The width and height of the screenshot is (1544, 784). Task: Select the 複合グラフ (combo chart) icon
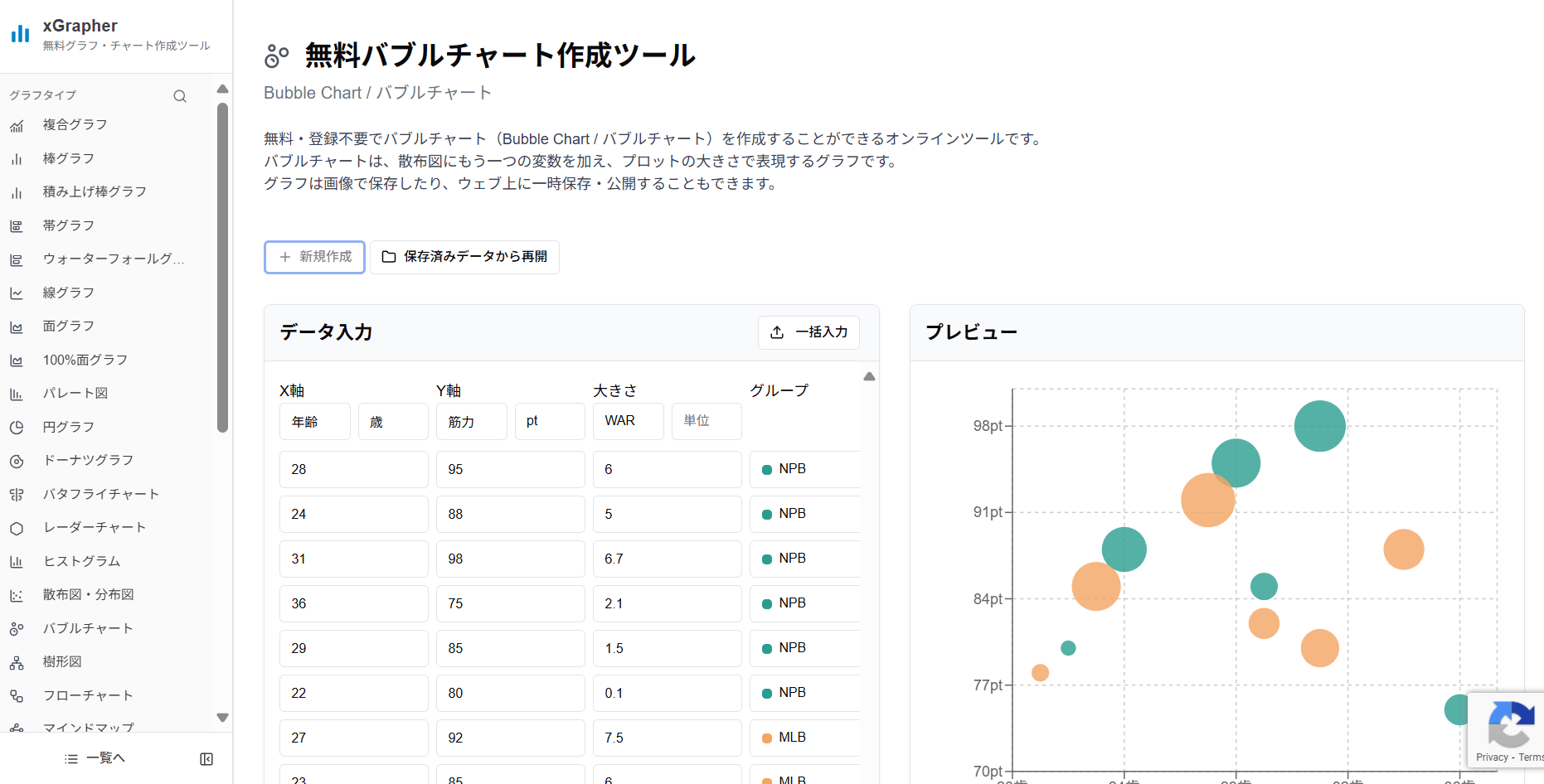17,124
